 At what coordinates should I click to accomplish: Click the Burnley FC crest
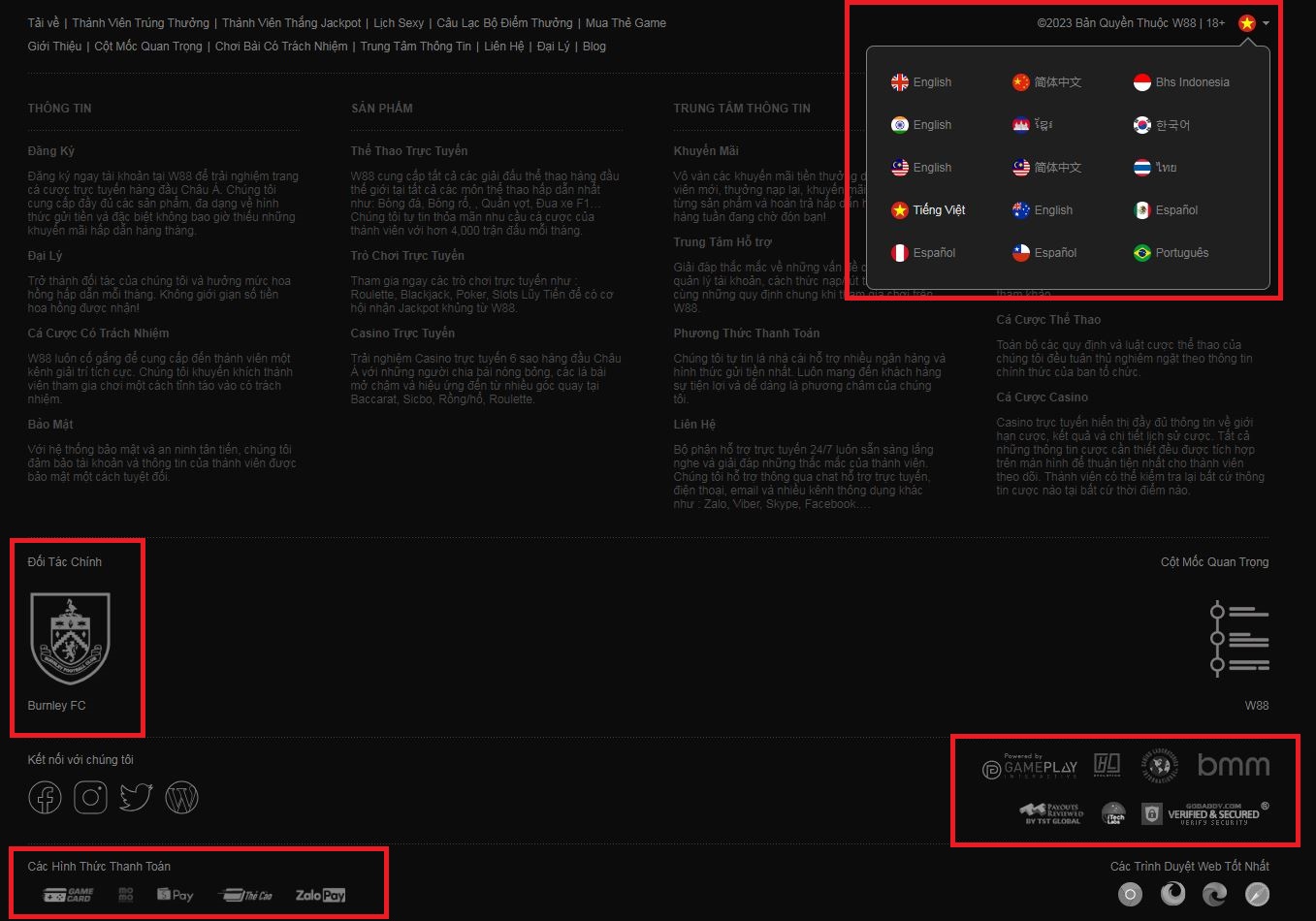pos(70,638)
